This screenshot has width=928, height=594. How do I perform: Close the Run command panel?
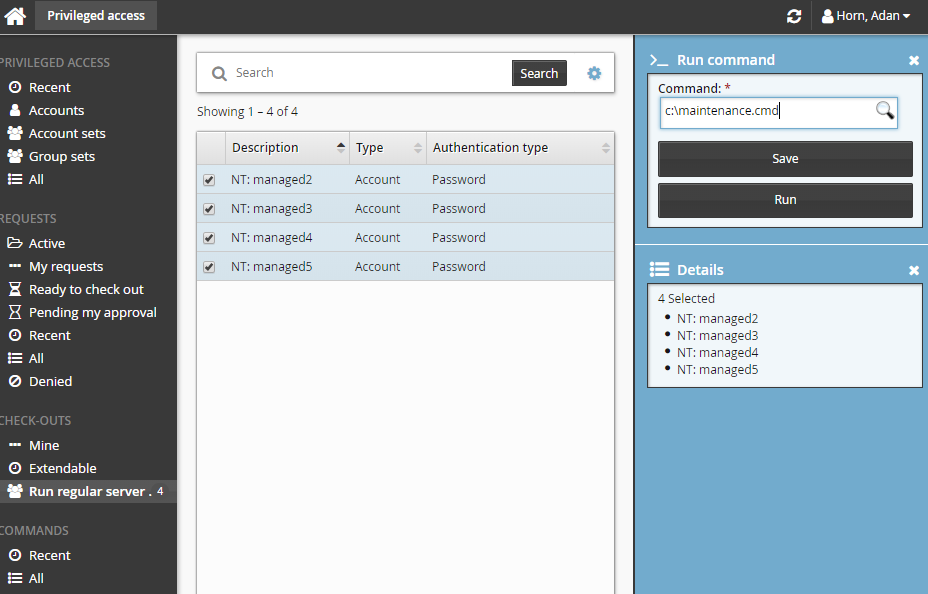coord(913,61)
